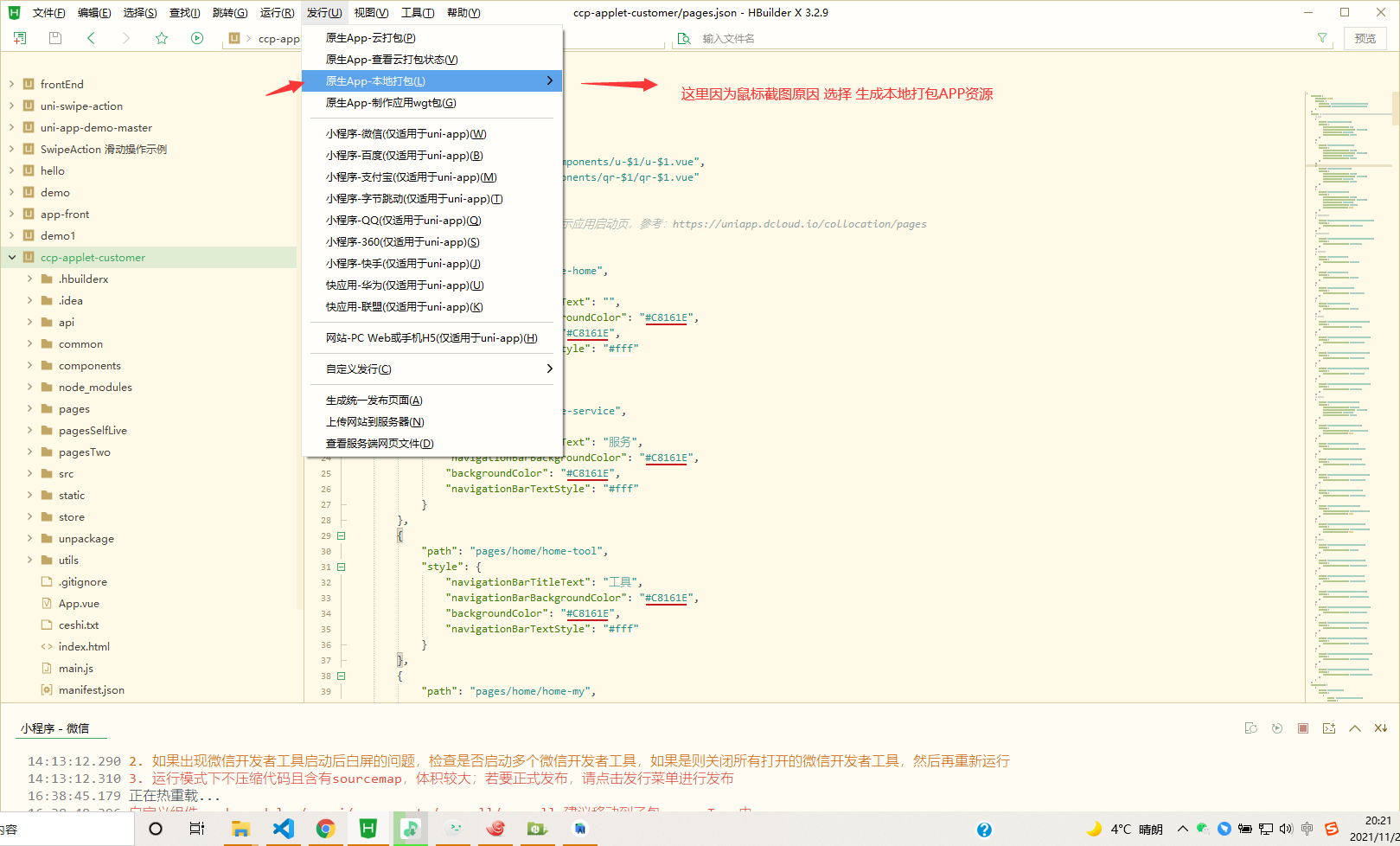Select 原生App-制作应用wgt包(G) entry
This screenshot has width=1400, height=846.
click(x=432, y=103)
